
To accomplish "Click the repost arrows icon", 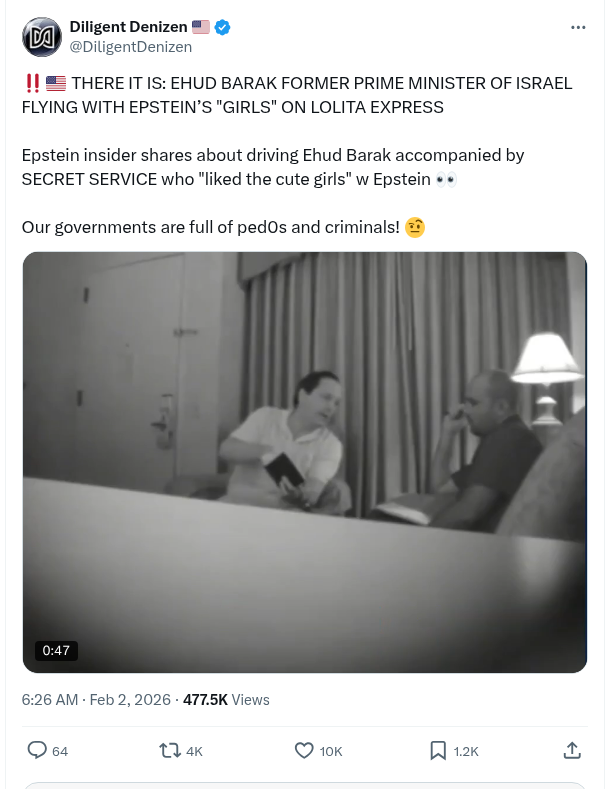I will click(x=171, y=750).
